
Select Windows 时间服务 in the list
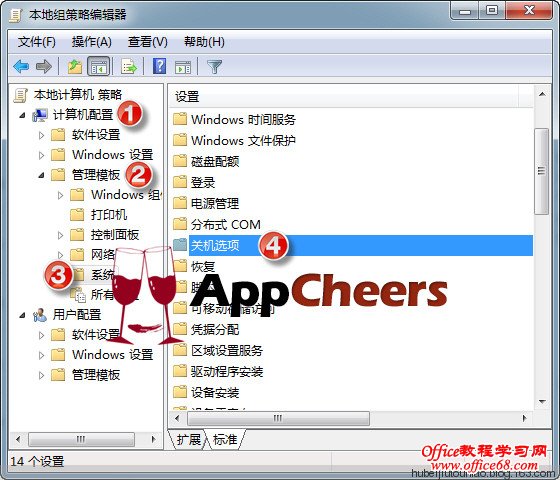[x=243, y=119]
